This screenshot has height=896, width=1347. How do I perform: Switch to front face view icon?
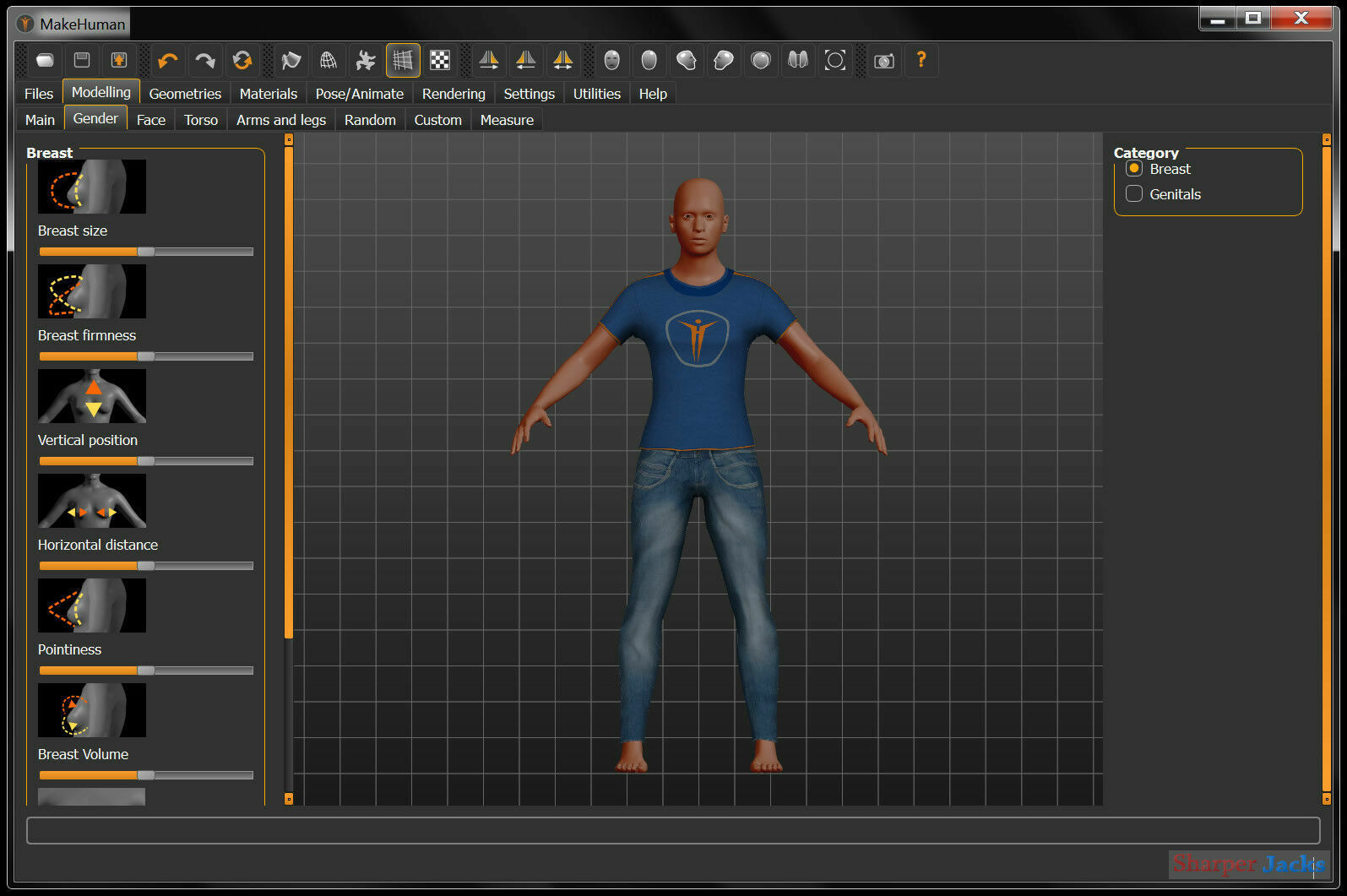tap(612, 60)
